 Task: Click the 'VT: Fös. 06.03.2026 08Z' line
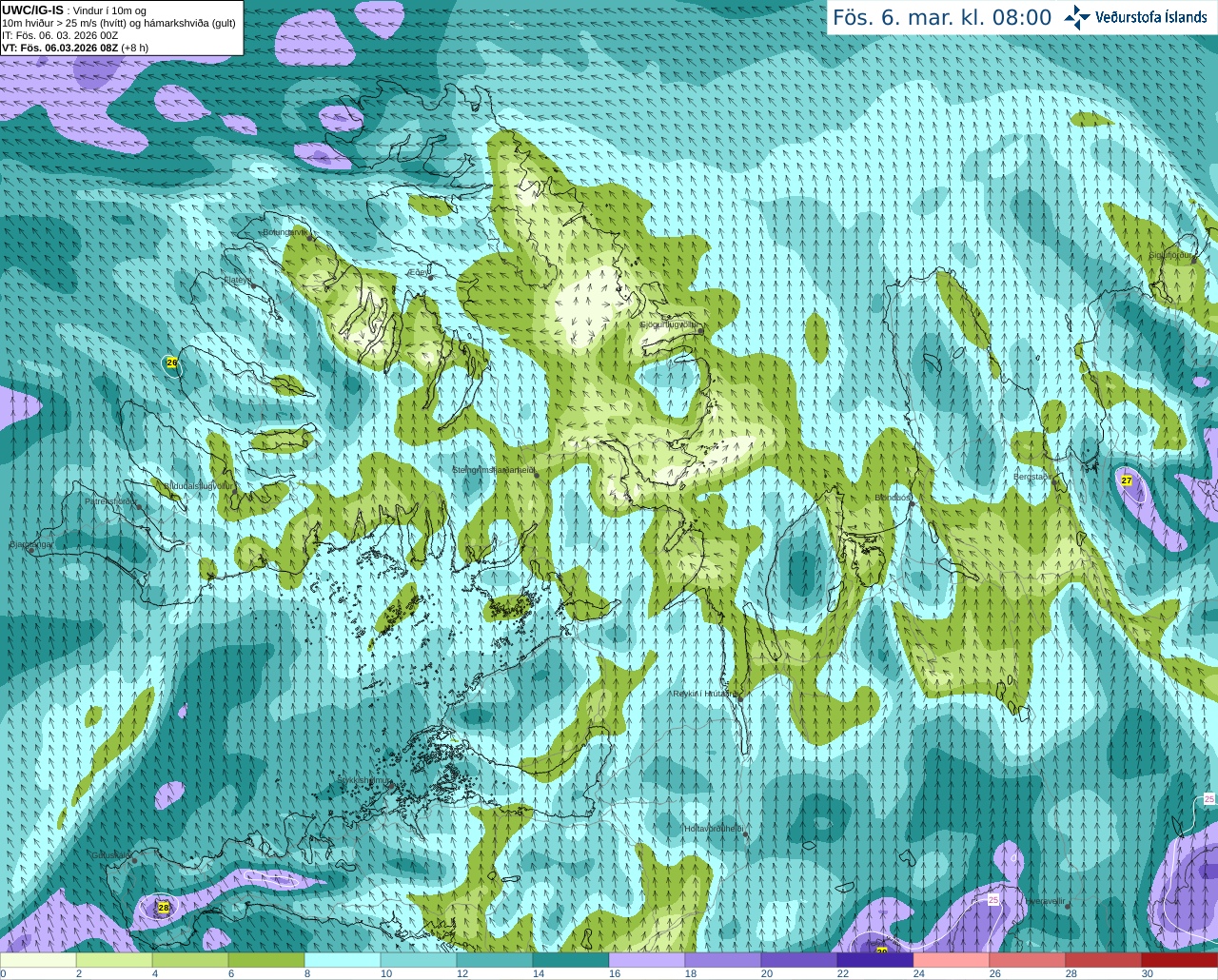75,48
